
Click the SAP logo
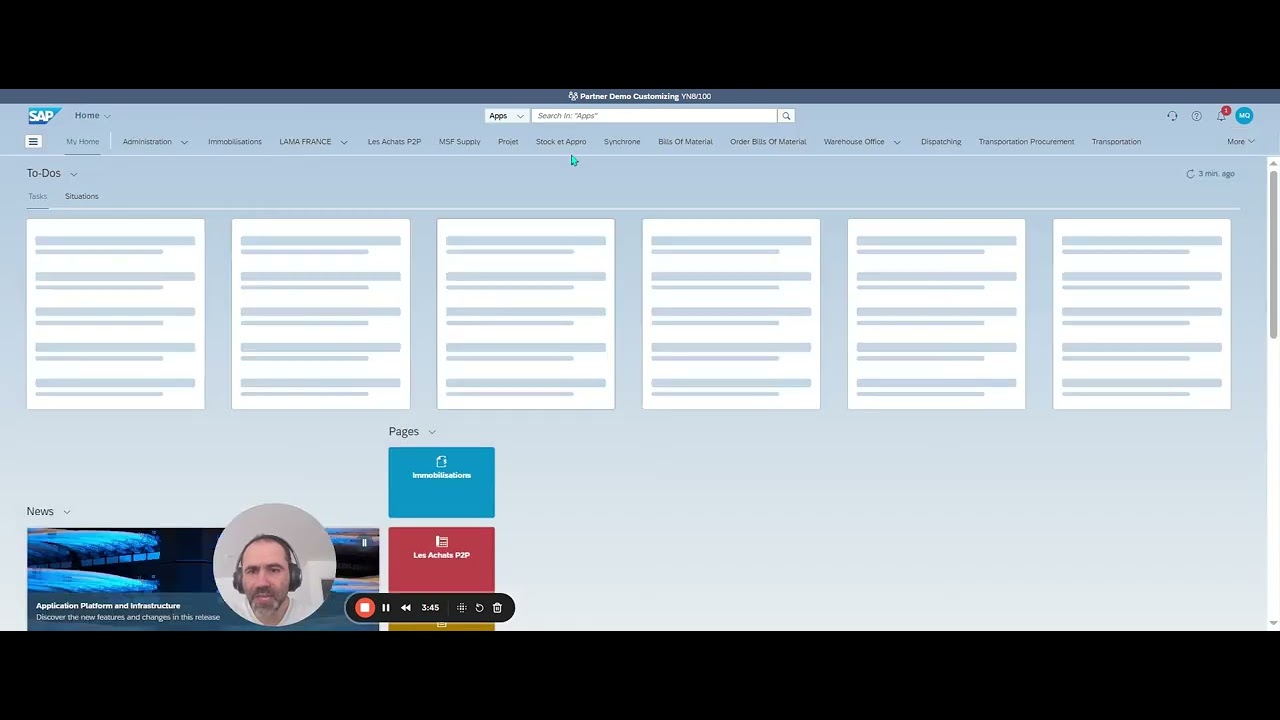click(x=43, y=116)
